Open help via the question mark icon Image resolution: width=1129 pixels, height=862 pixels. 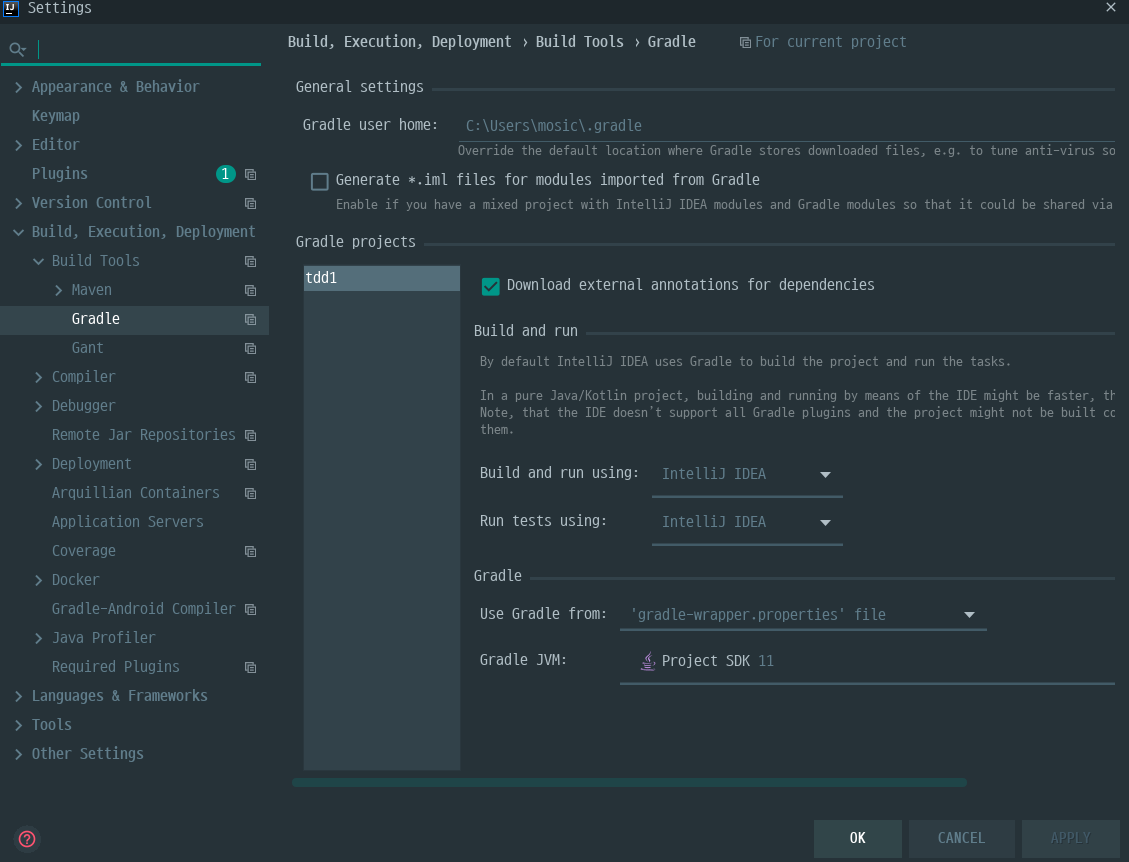coord(27,839)
